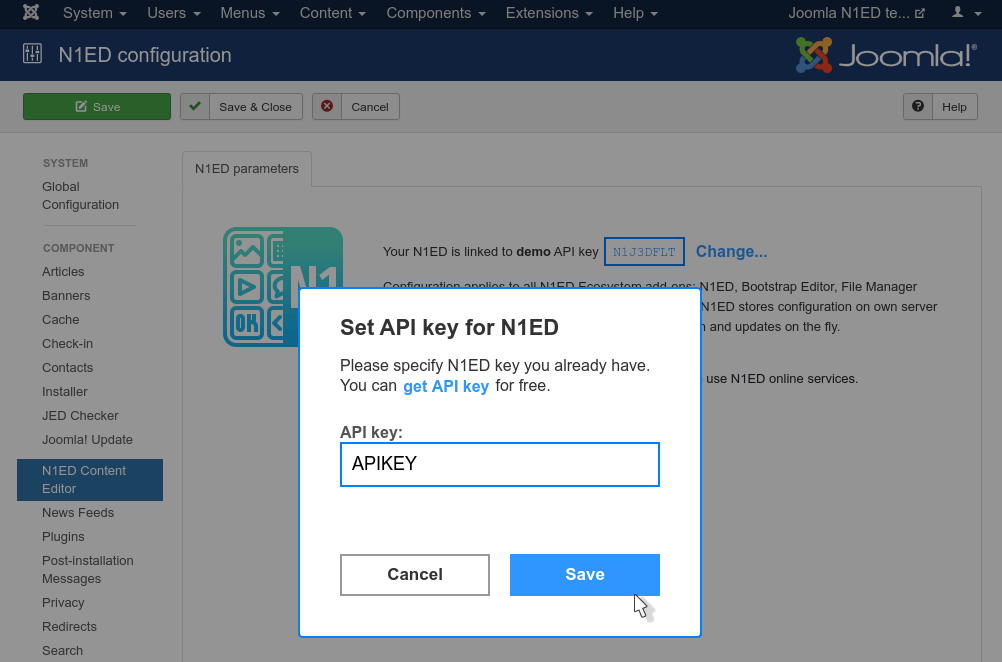Open the Users menu

174,13
